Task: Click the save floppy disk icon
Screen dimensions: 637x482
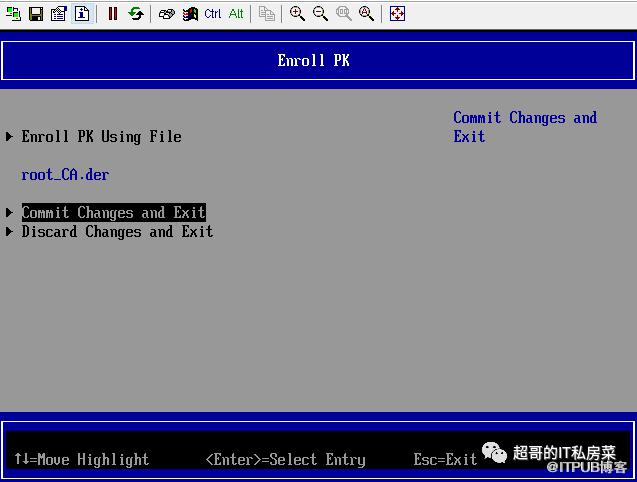Action: 36,14
